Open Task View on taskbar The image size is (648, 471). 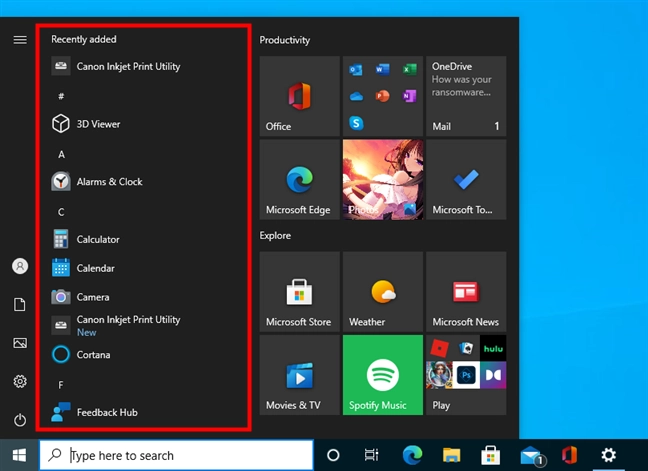click(x=372, y=455)
